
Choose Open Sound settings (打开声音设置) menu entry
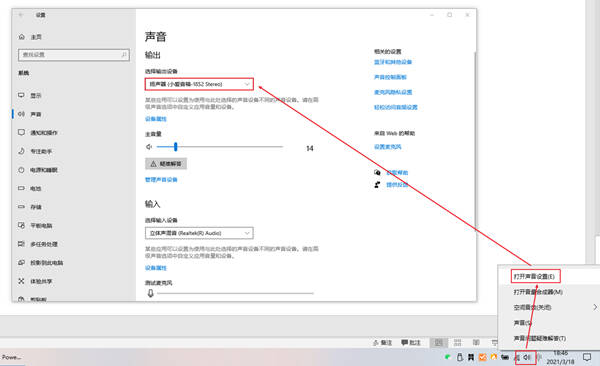535,276
